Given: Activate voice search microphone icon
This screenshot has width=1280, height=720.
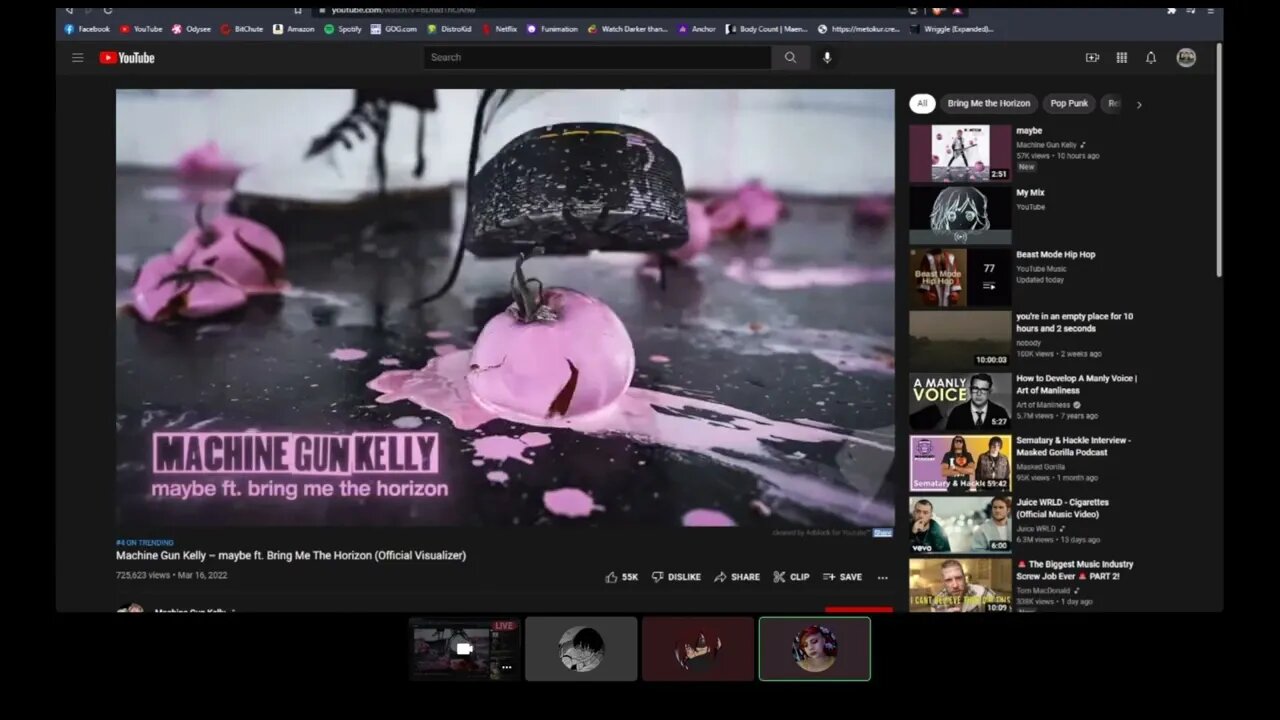Looking at the screenshot, I should pos(827,58).
